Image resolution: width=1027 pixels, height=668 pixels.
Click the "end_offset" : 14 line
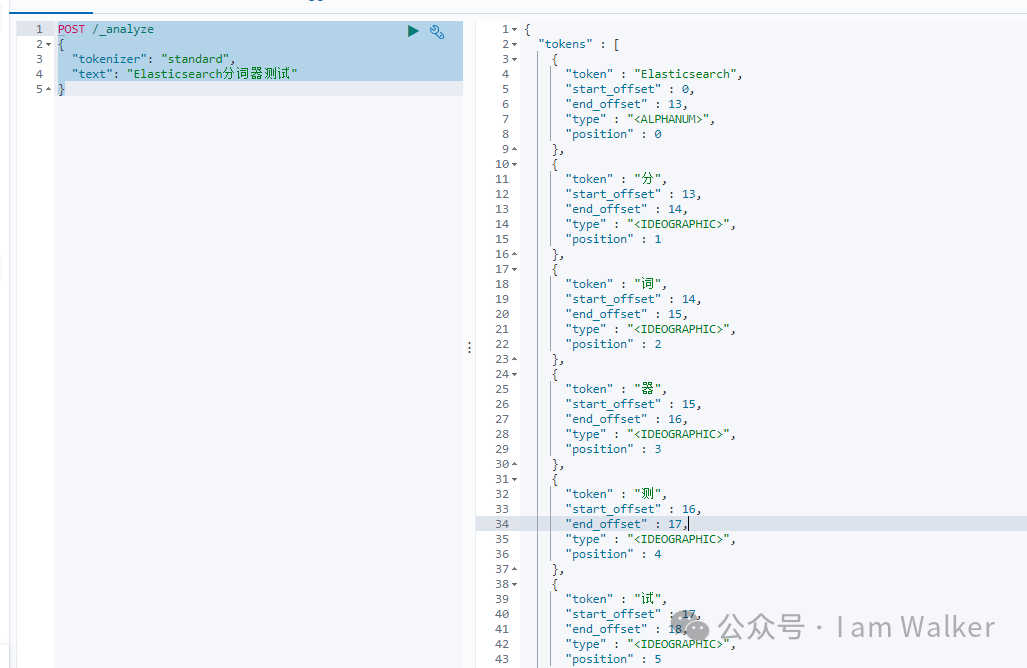(627, 209)
